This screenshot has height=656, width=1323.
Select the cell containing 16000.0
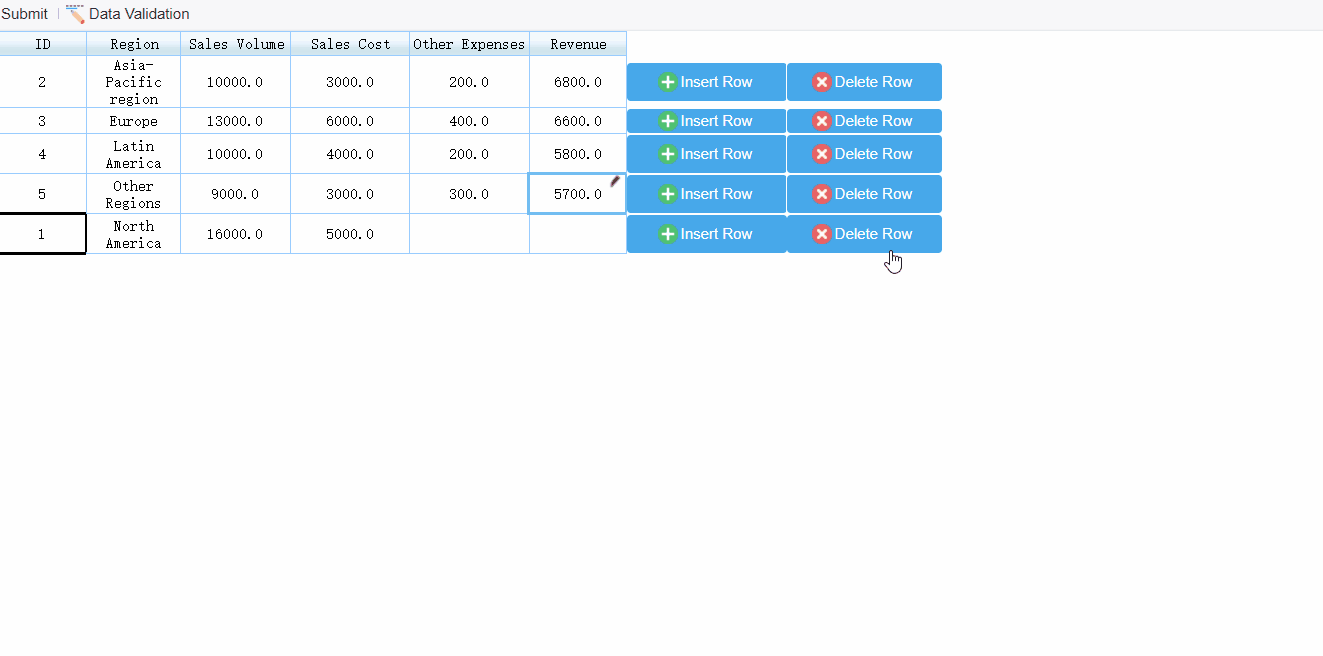[235, 234]
